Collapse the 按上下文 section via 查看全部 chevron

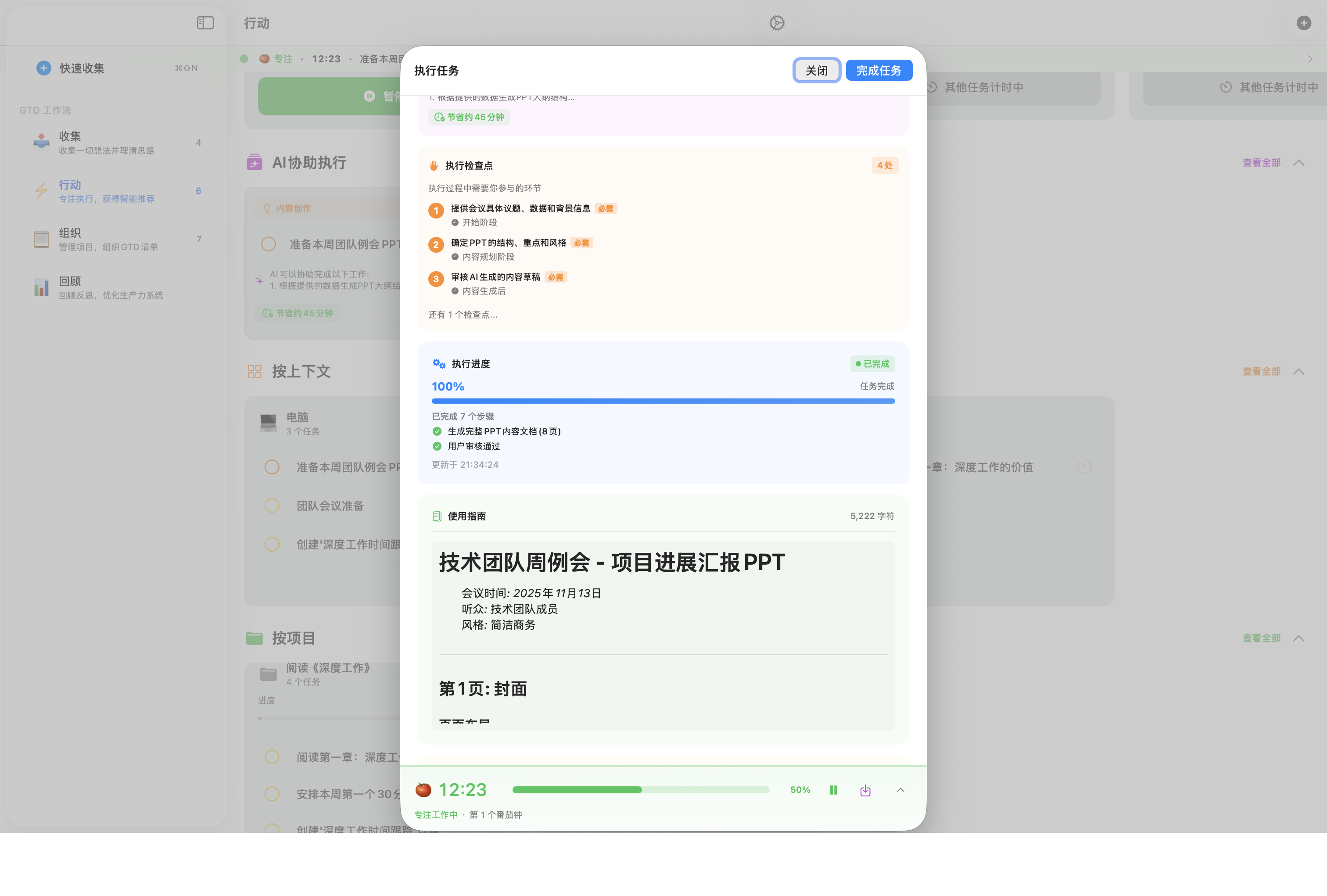[x=1298, y=371]
